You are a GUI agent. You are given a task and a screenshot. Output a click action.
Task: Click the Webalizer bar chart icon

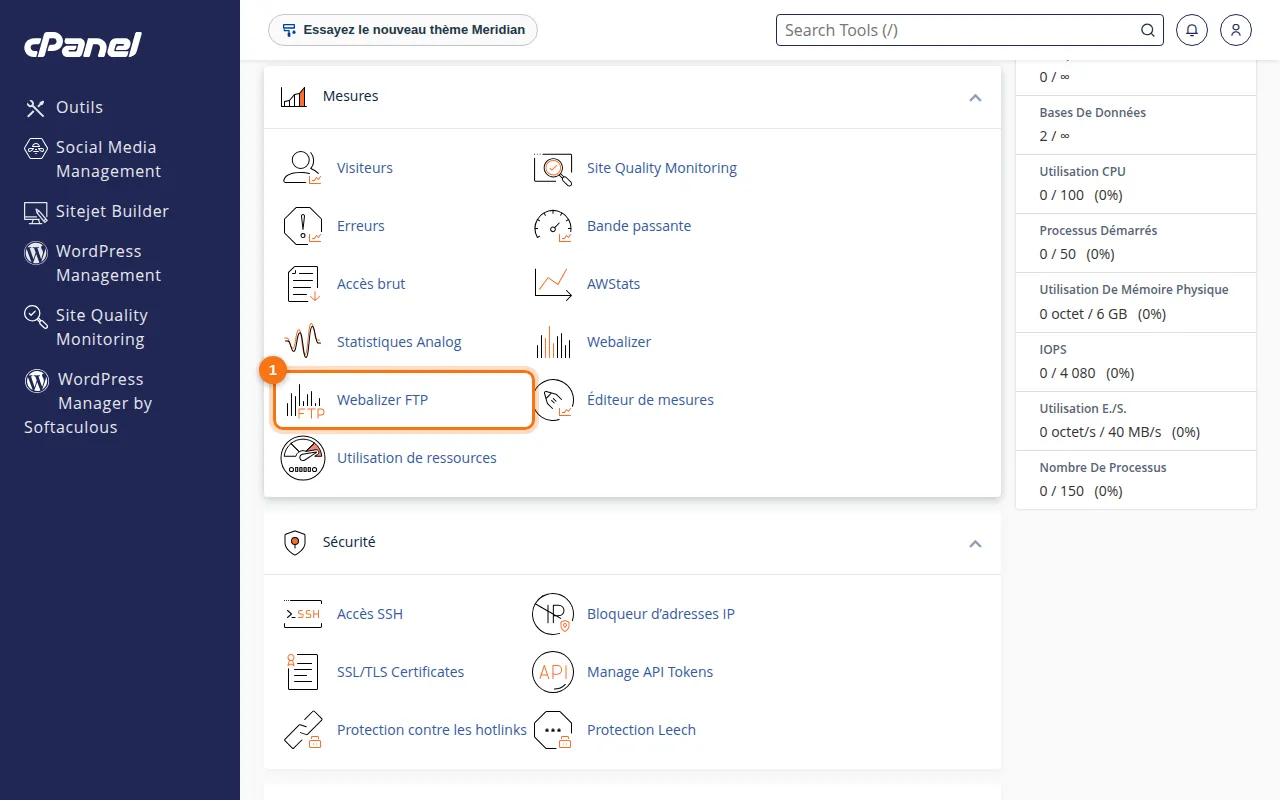click(553, 342)
